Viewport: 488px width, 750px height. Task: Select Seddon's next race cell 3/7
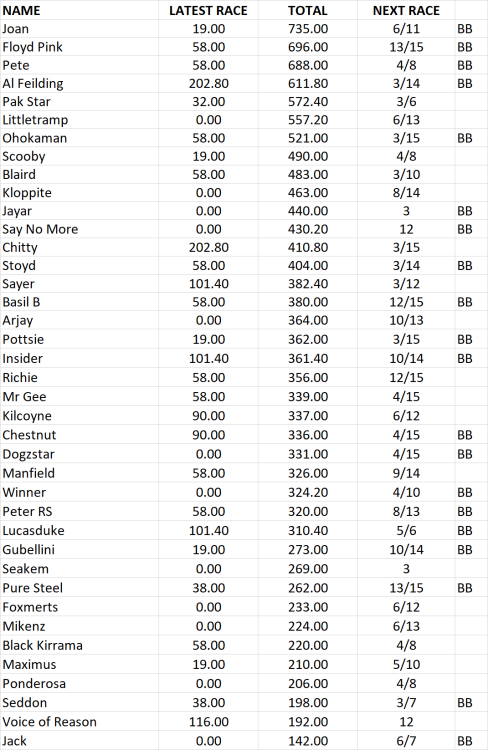(406, 703)
